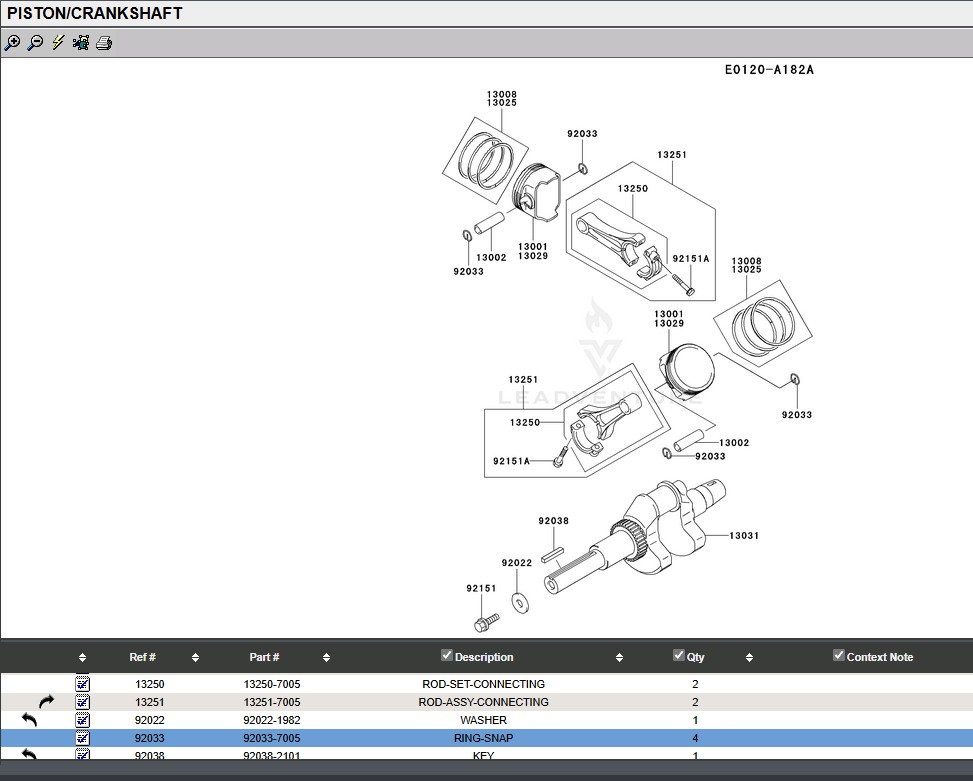The image size is (973, 781).
Task: Click crankshaft label 13031 in diagram
Action: (x=744, y=536)
